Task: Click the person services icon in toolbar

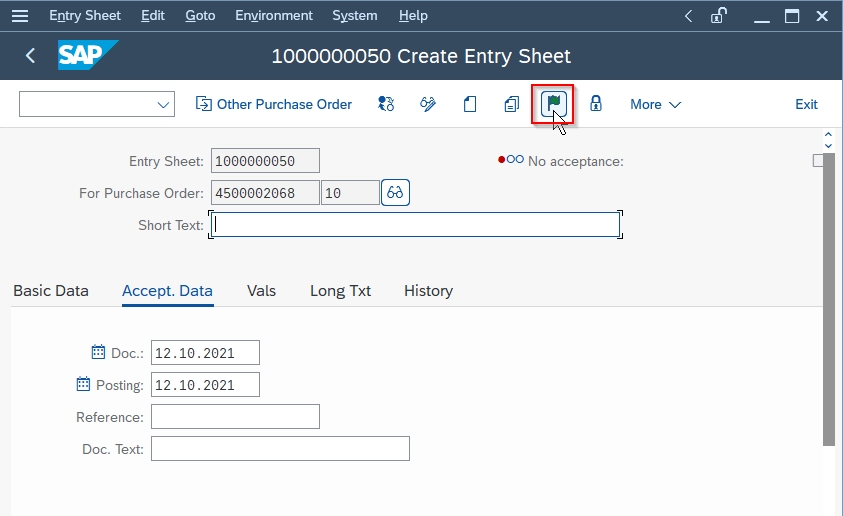Action: (x=385, y=104)
